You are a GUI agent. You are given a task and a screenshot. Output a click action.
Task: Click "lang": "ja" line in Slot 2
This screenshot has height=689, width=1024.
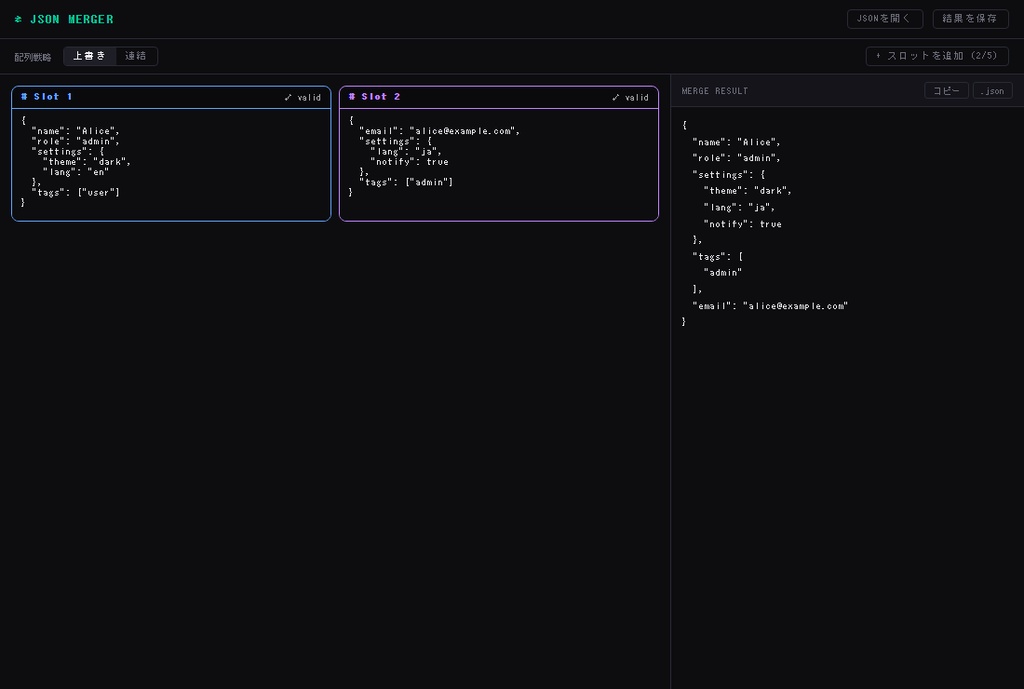point(406,152)
